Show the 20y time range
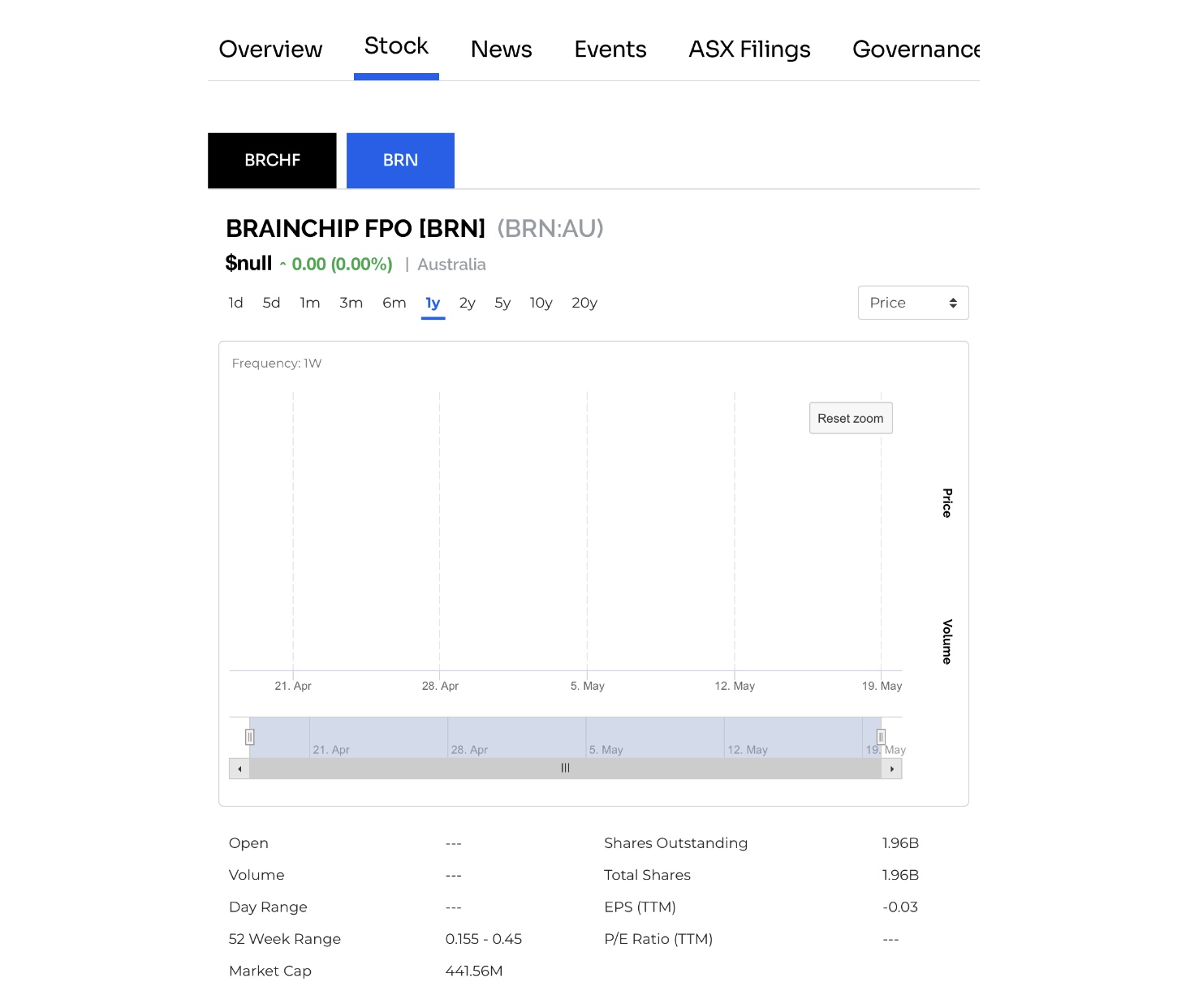Image resolution: width=1203 pixels, height=1008 pixels. (x=584, y=303)
